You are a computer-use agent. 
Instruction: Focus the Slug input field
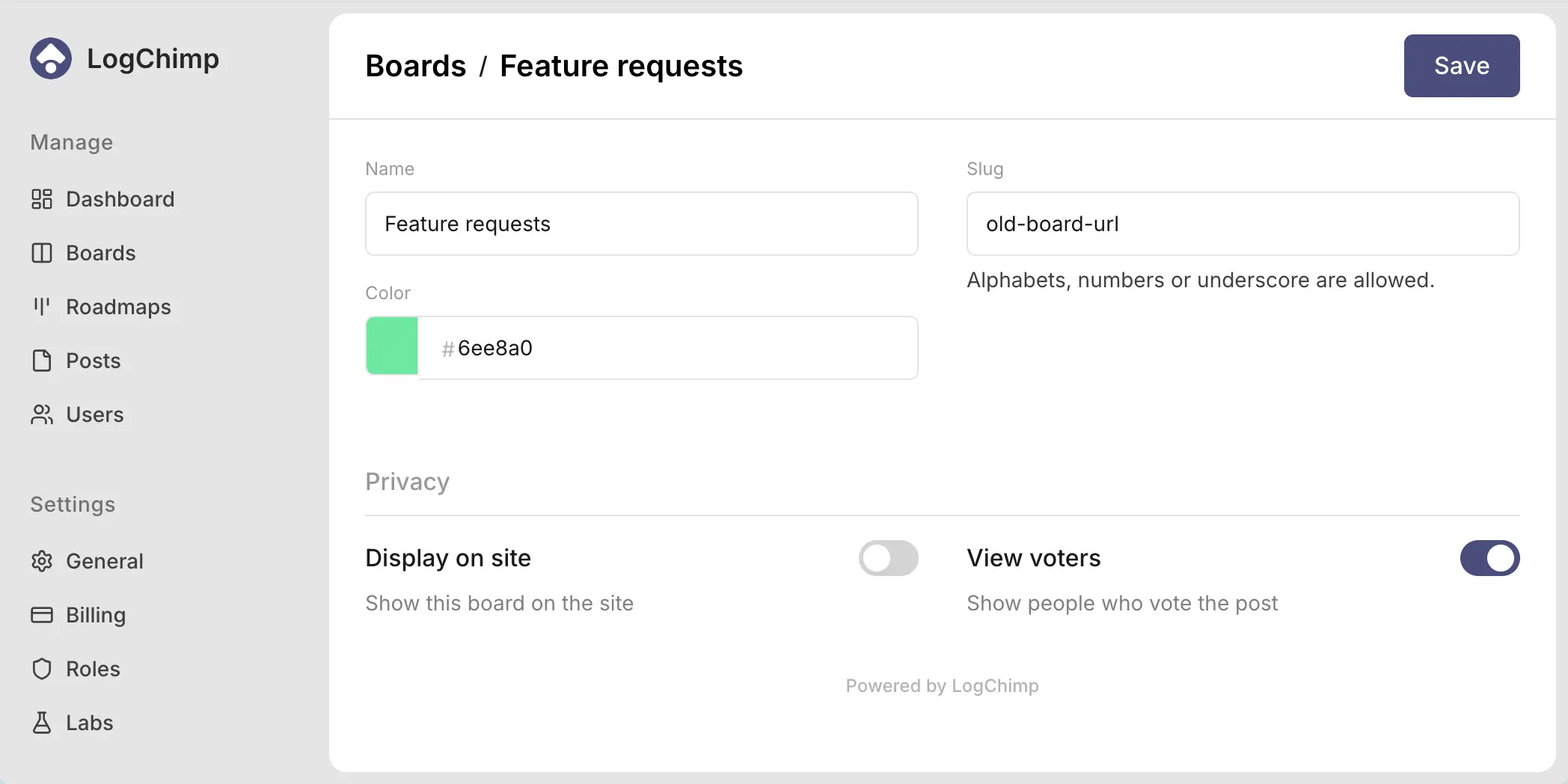(1243, 224)
